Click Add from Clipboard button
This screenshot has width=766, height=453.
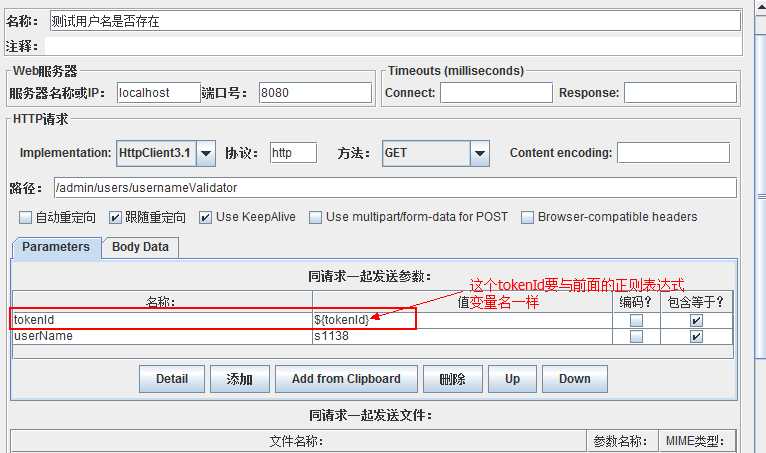(x=346, y=379)
